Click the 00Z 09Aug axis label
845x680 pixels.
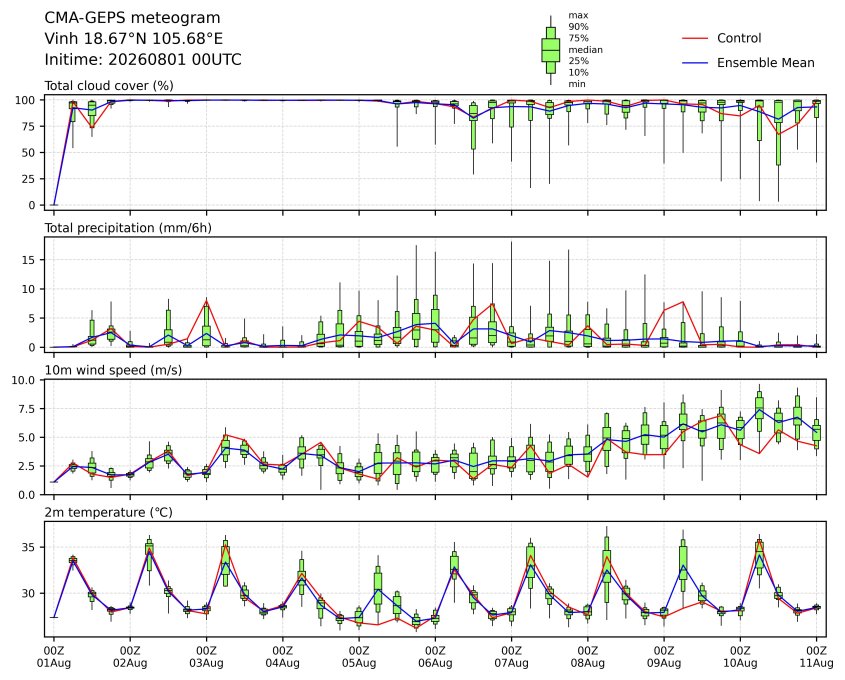point(664,657)
